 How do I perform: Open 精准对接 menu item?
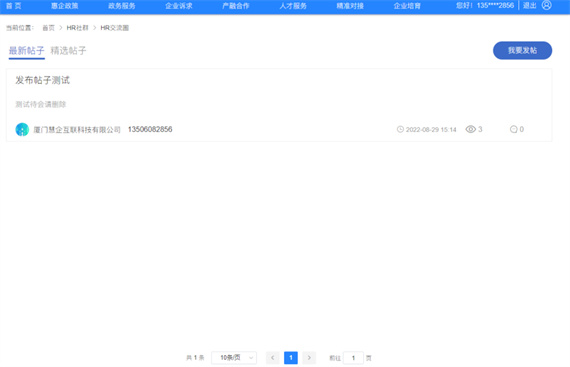click(x=350, y=6)
